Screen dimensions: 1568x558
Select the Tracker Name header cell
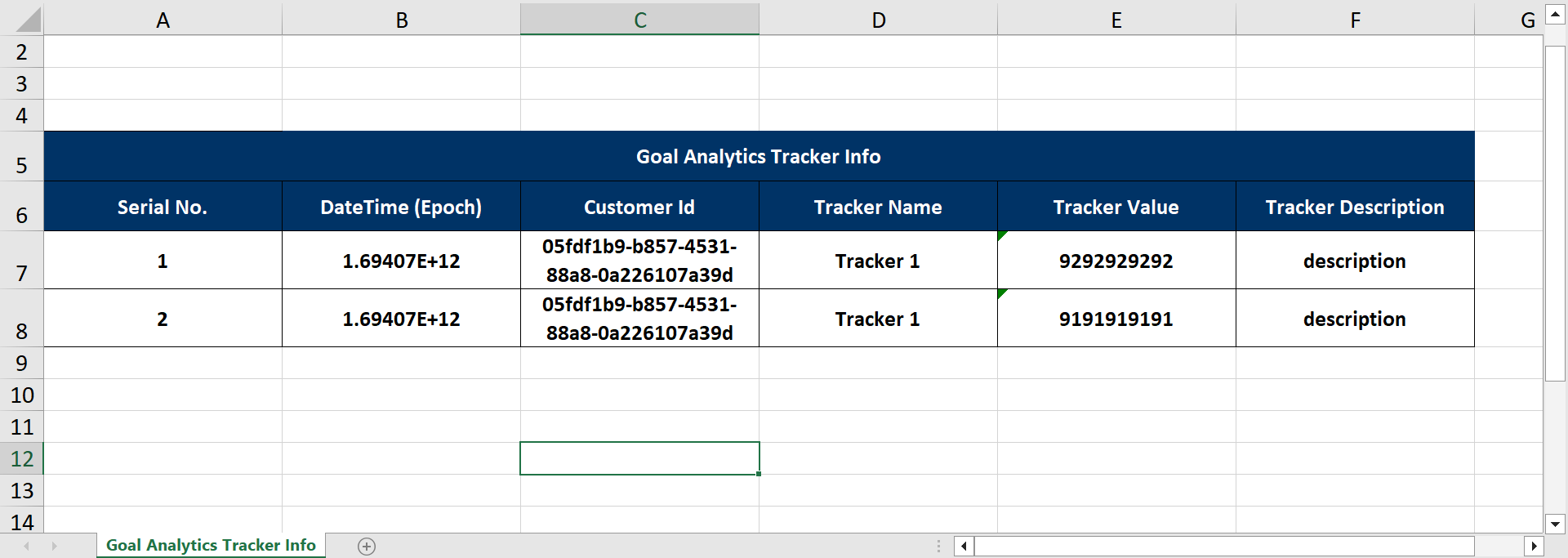pos(878,207)
